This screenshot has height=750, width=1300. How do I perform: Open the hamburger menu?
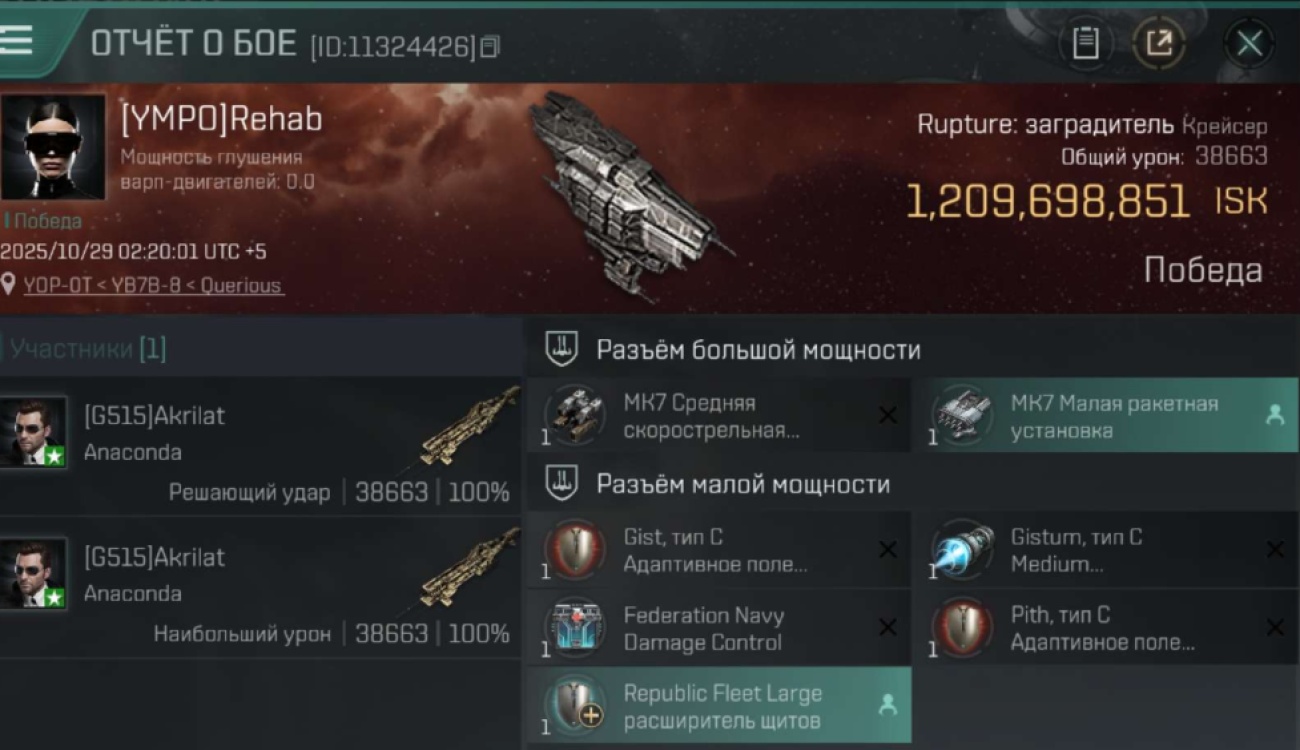(x=17, y=41)
